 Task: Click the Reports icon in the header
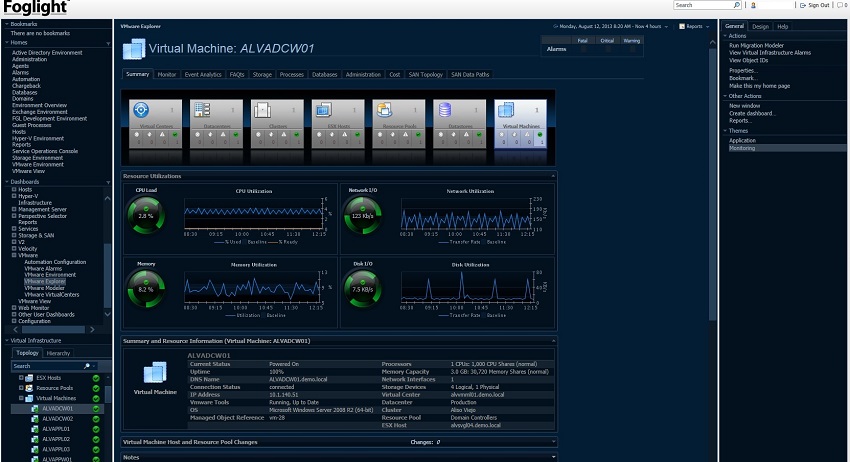pyautogui.click(x=682, y=26)
